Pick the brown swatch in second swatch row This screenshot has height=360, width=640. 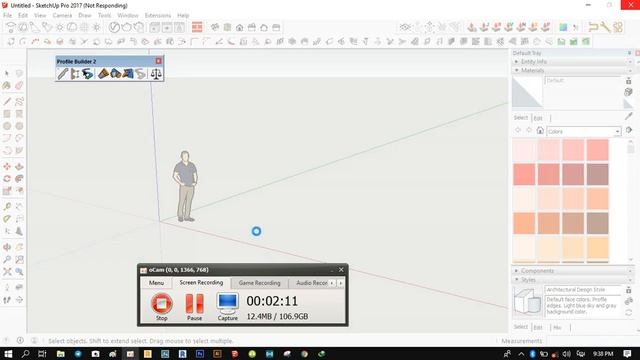[x=598, y=174]
